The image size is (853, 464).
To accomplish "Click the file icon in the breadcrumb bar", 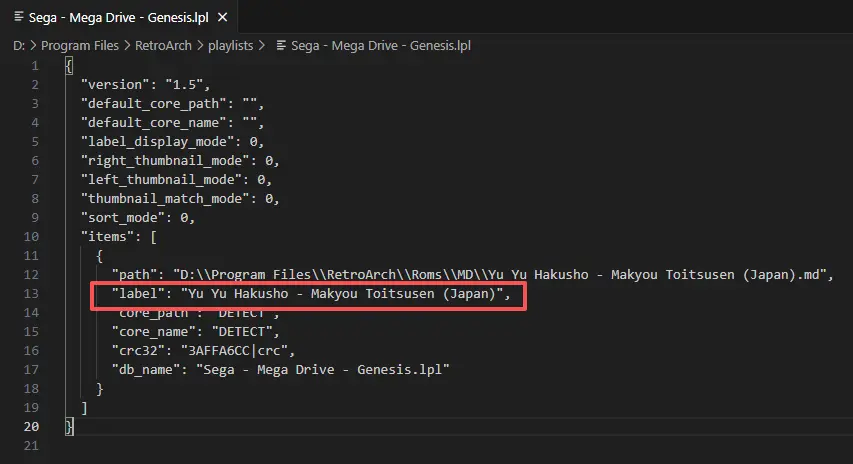I will click(x=281, y=45).
